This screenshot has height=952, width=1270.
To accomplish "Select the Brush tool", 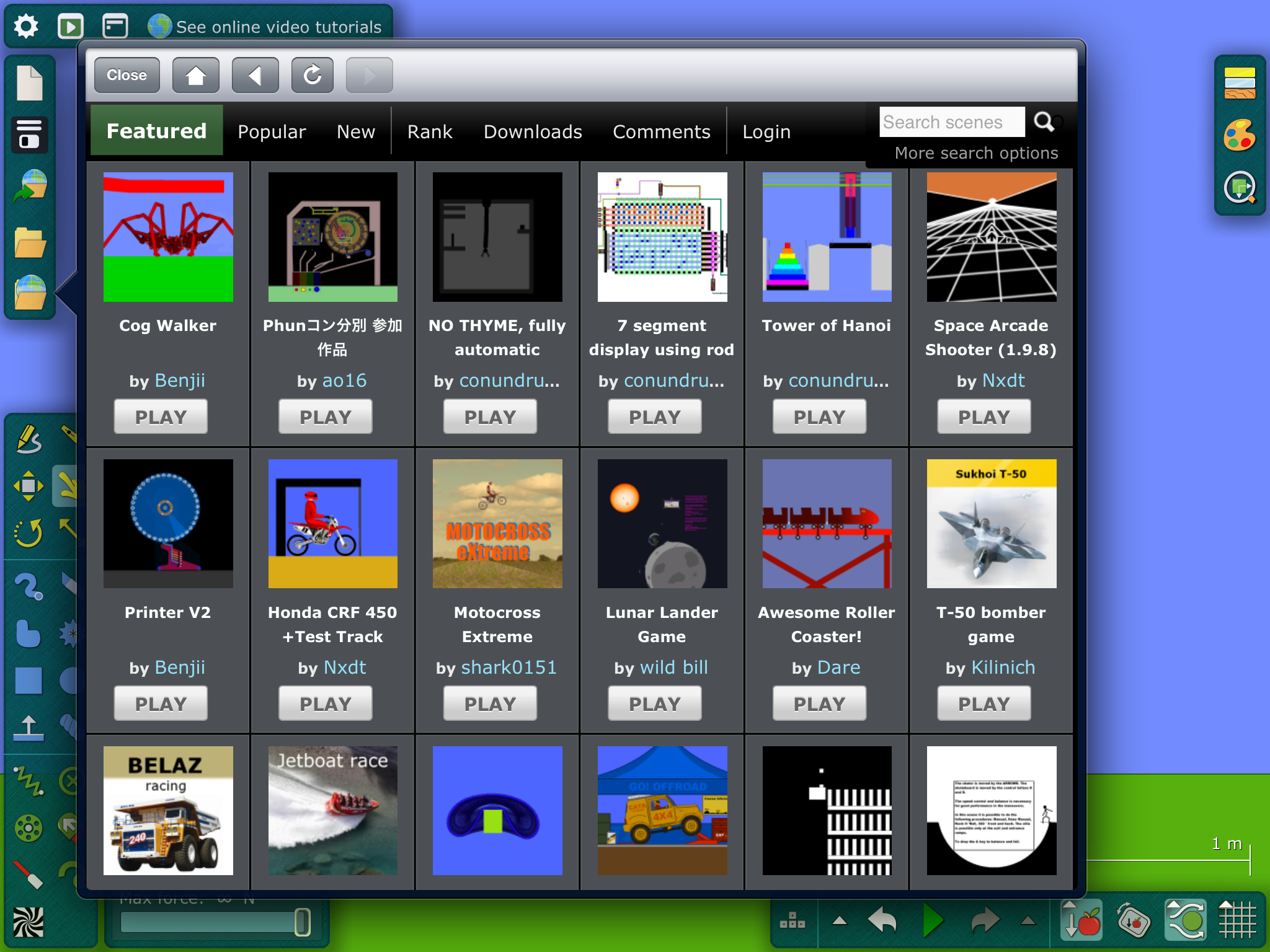I will pos(29,586).
